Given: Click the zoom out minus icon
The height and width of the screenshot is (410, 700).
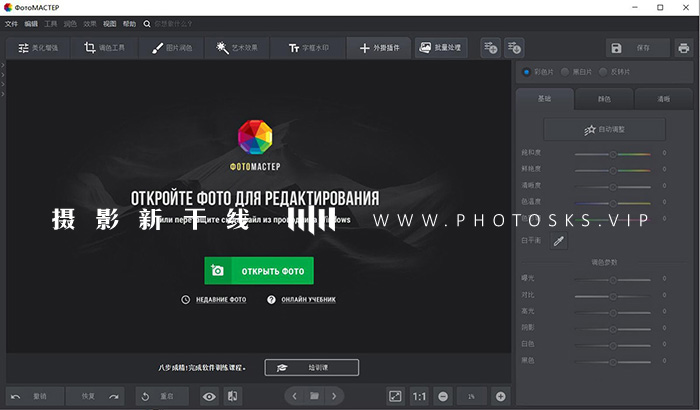Looking at the screenshot, I should pos(443,397).
